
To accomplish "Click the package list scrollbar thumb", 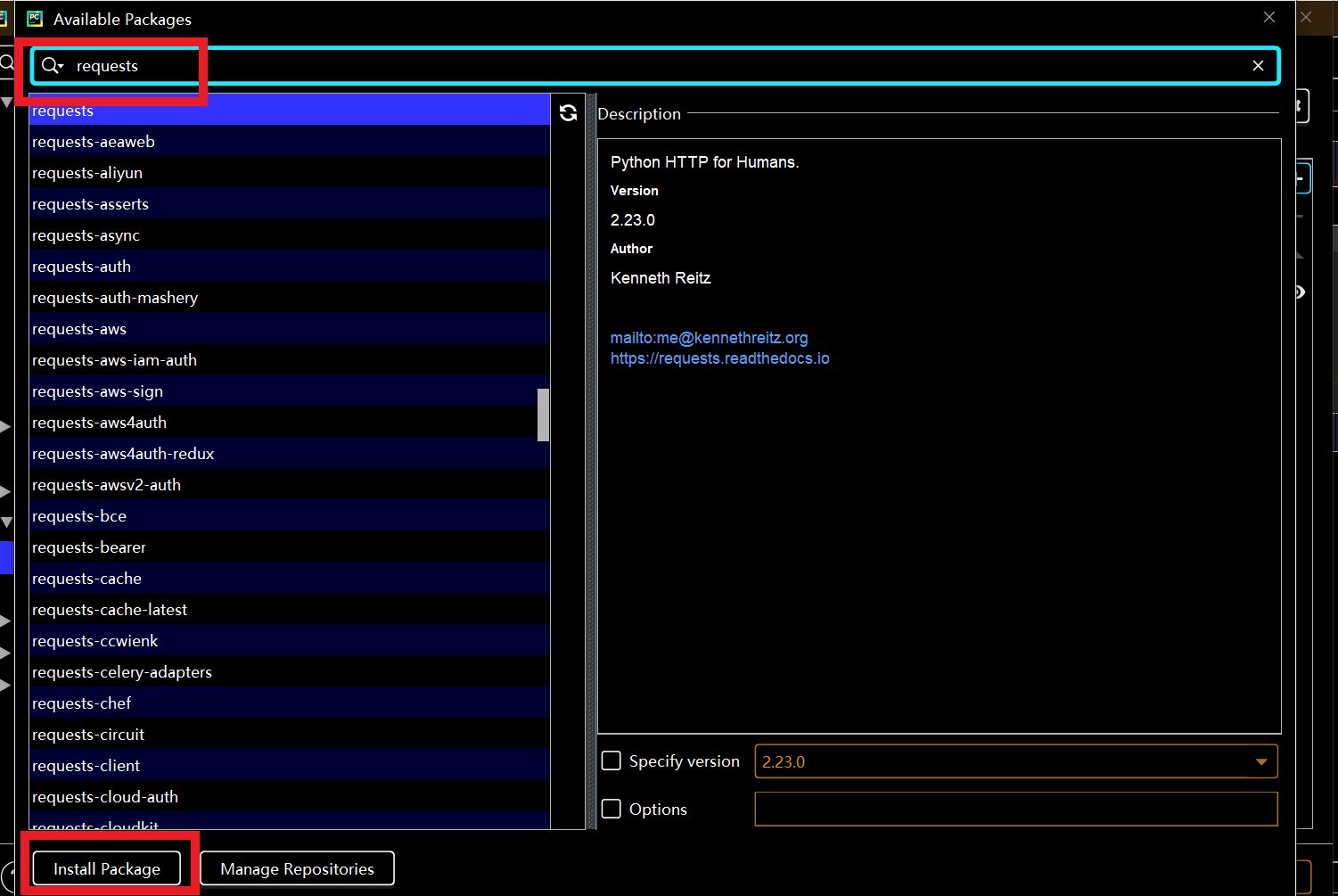I will [543, 415].
